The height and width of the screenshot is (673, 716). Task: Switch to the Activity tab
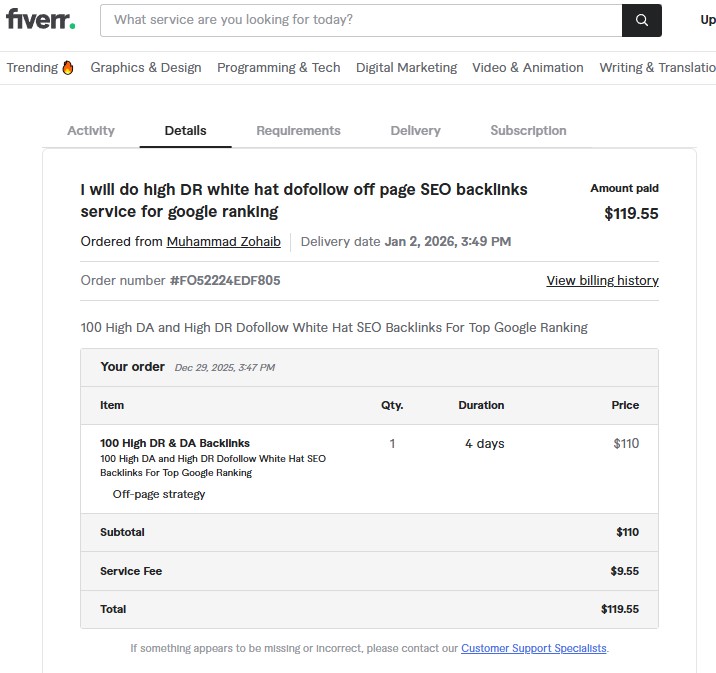tap(91, 131)
